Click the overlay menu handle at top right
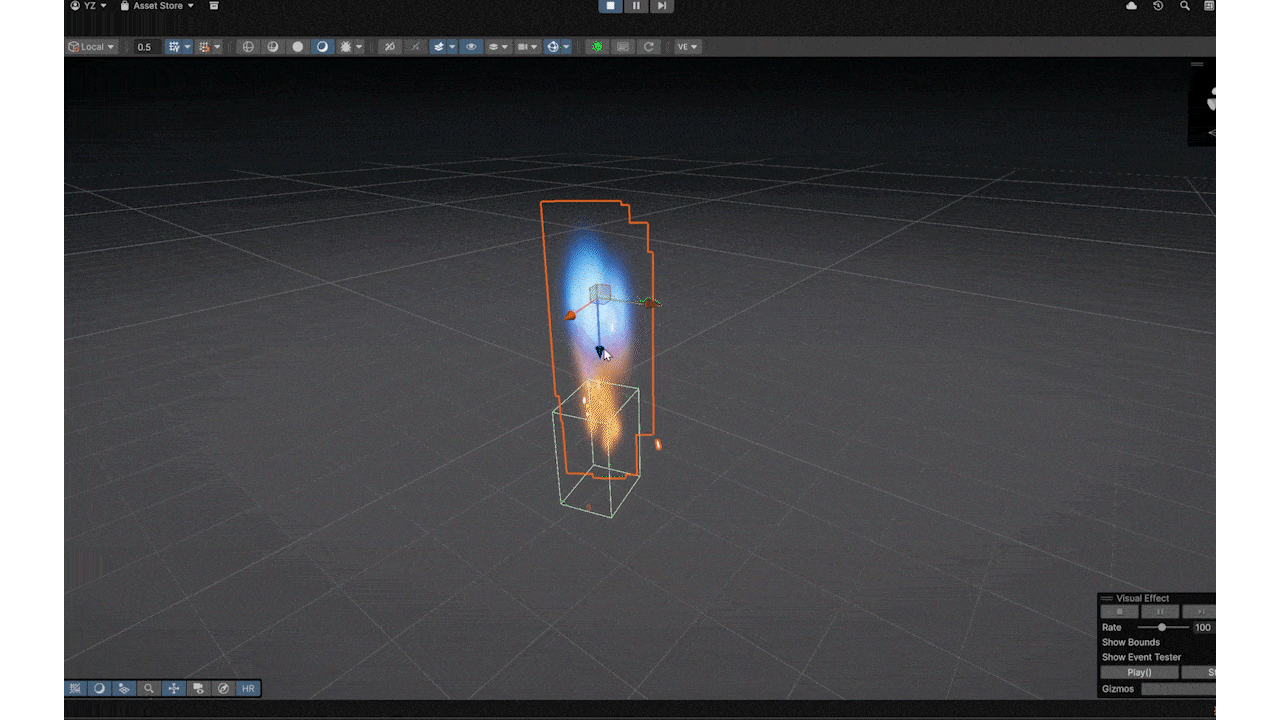The image size is (1280, 720). pyautogui.click(x=1197, y=64)
